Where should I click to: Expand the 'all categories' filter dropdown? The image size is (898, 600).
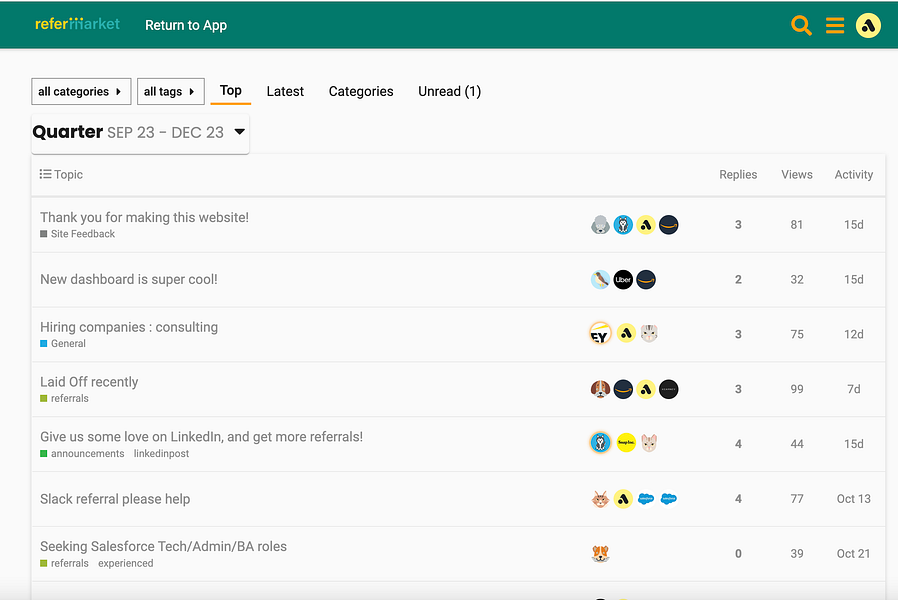(80, 91)
